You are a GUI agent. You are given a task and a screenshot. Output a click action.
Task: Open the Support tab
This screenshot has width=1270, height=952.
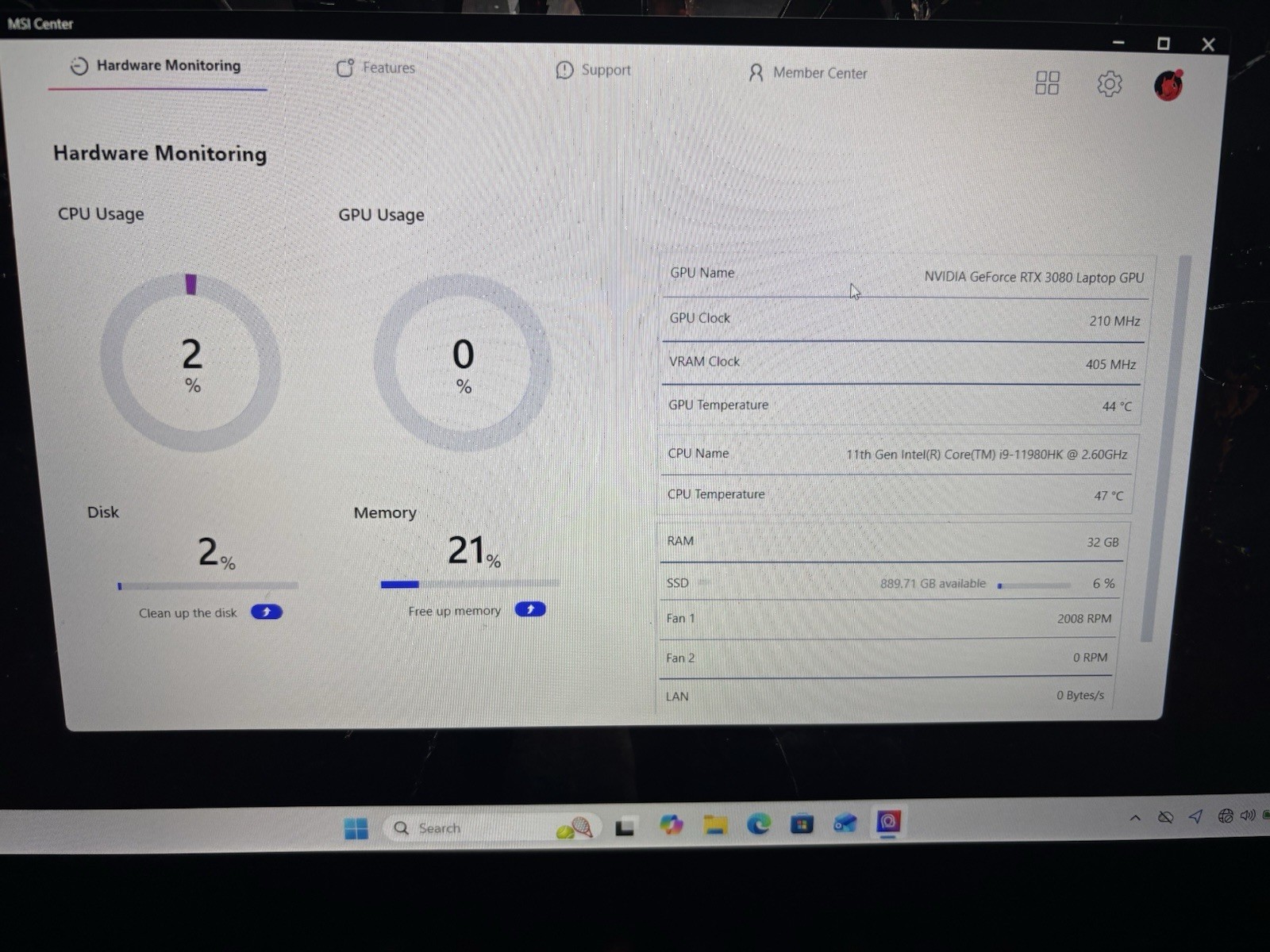point(593,70)
